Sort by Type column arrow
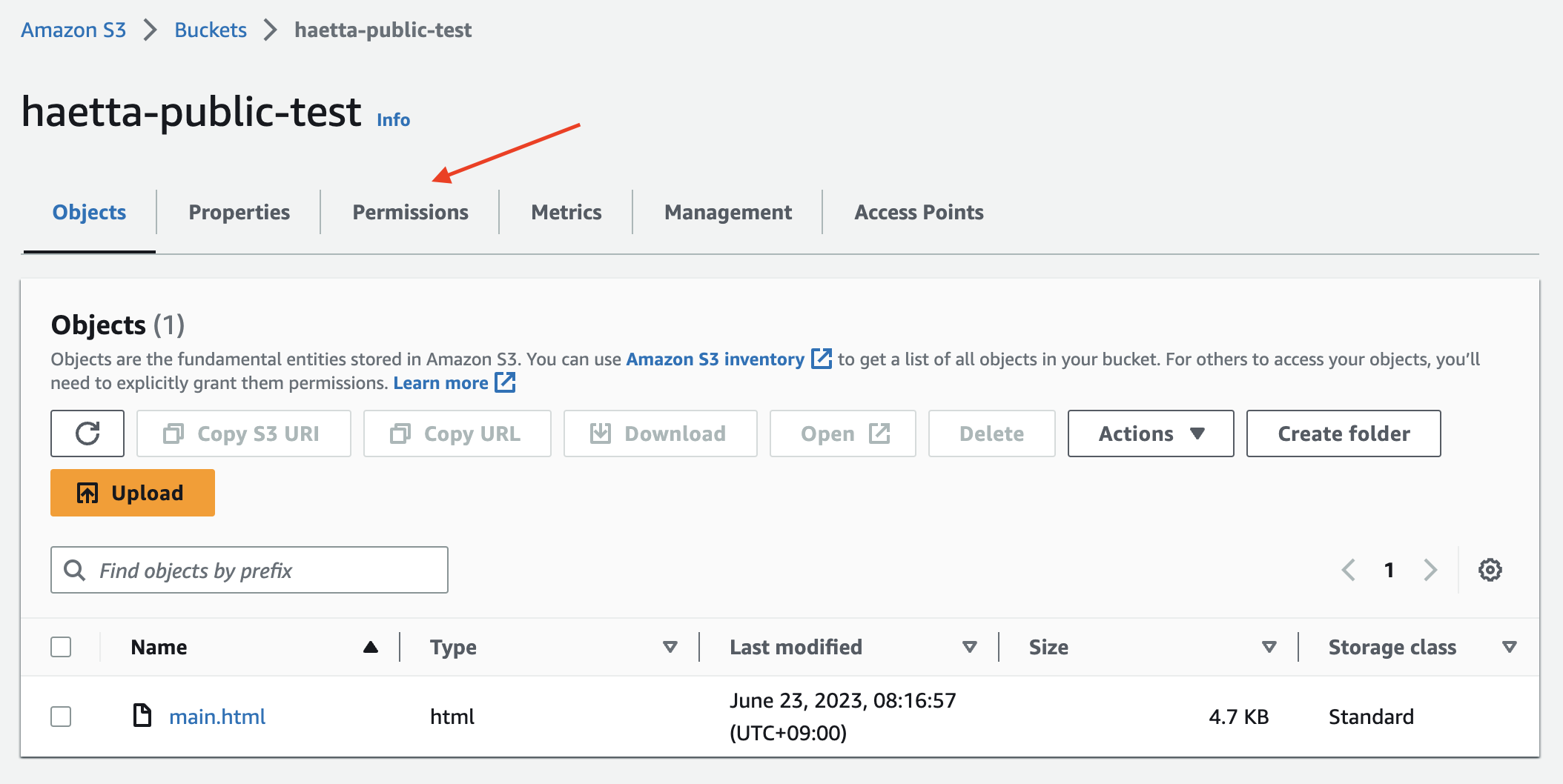This screenshot has width=1563, height=784. click(x=670, y=648)
